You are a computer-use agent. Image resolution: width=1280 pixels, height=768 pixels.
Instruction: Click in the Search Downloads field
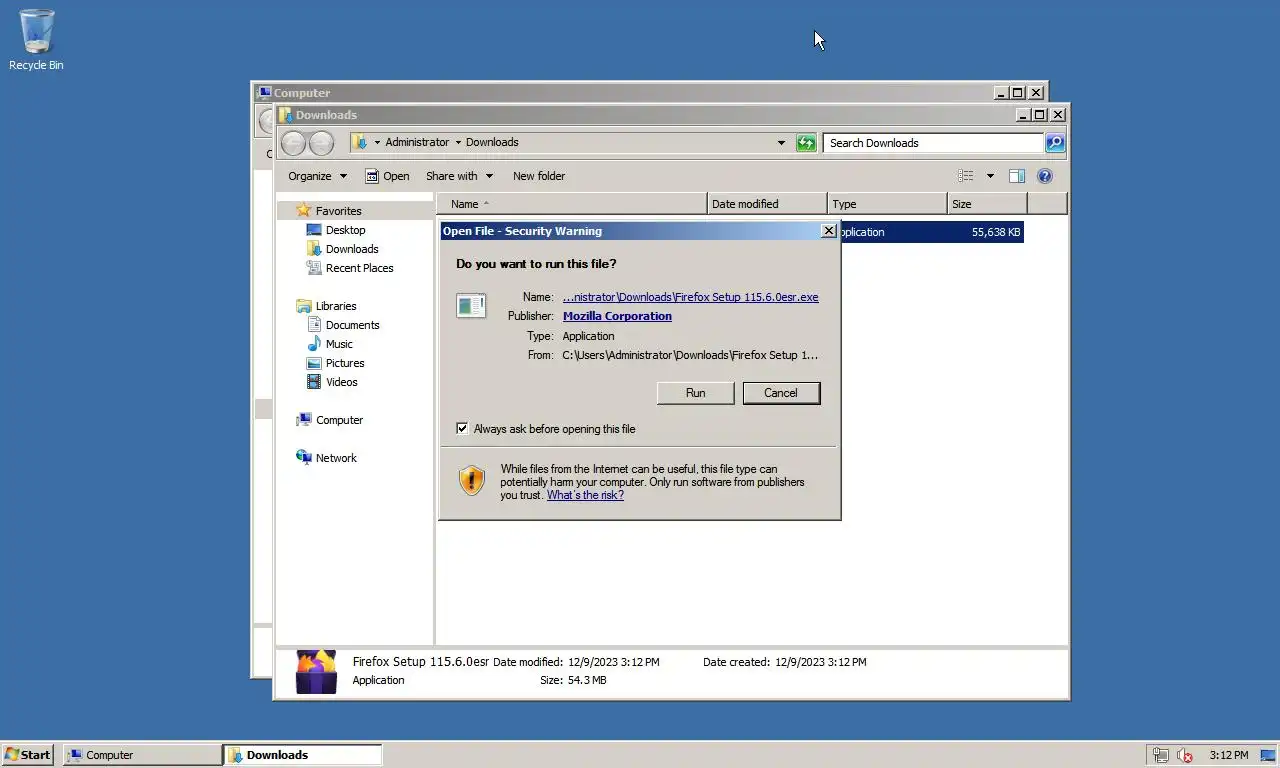point(933,143)
